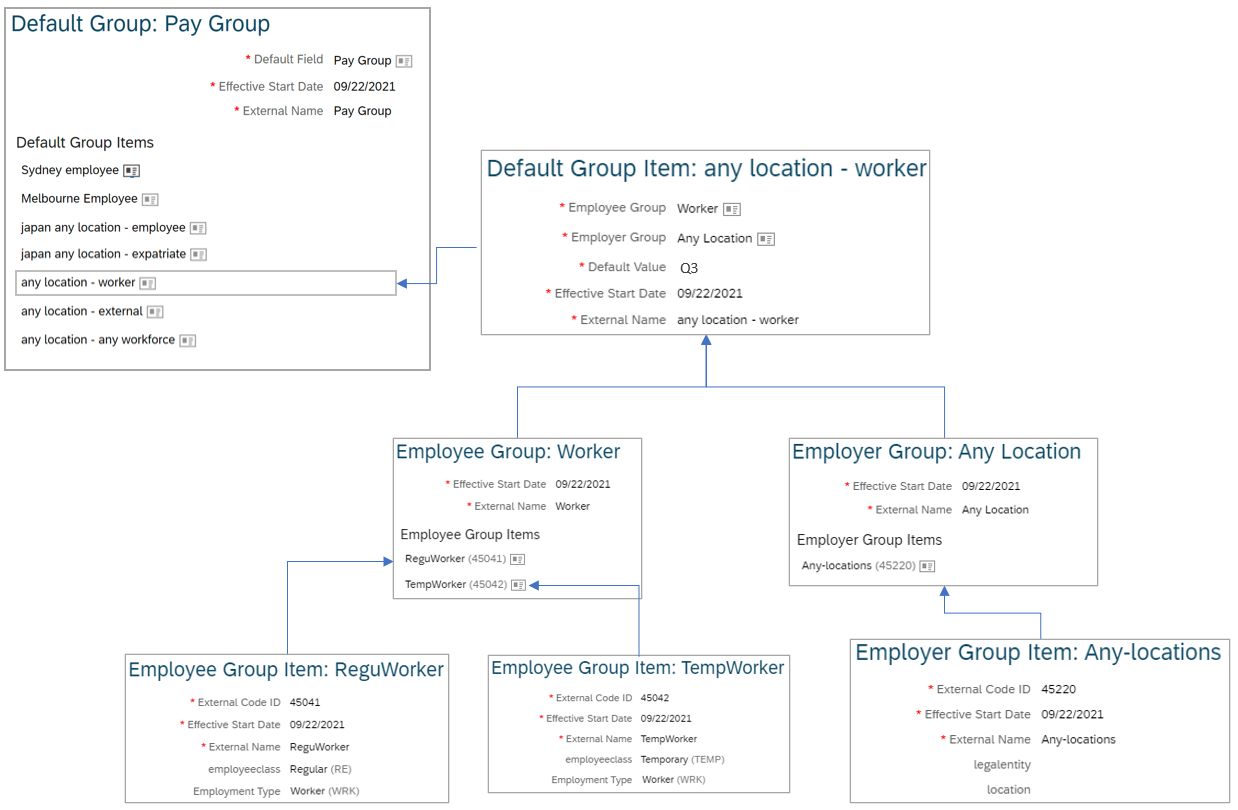Image resolution: width=1238 pixels, height=810 pixels.
Task: Click Employee Group Items section heading
Action: coord(470,535)
